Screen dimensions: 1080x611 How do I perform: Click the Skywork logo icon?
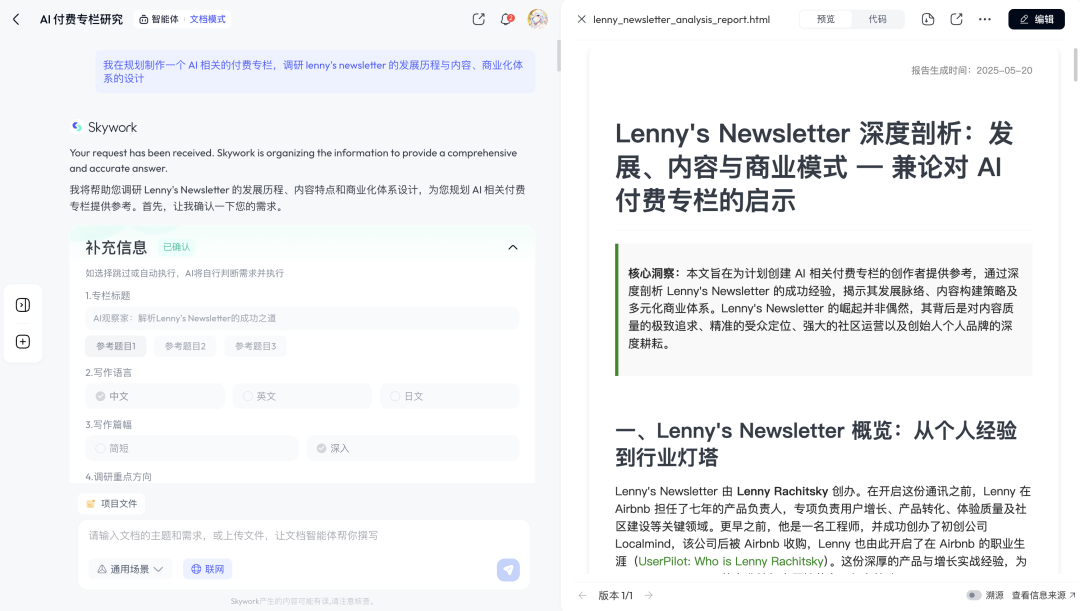(x=76, y=127)
